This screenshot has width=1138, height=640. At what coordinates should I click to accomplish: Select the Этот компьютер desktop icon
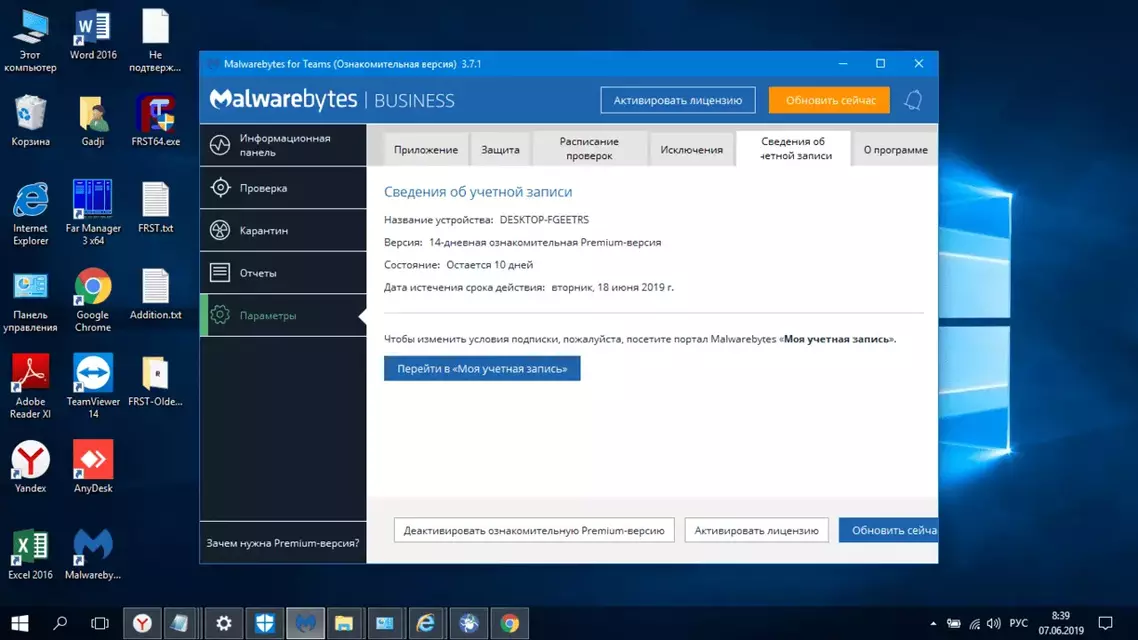(x=30, y=41)
